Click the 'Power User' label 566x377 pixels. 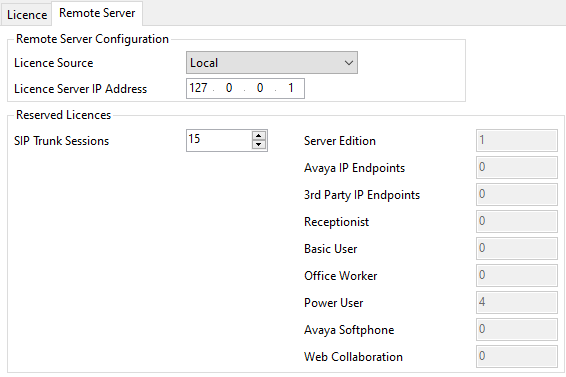pos(334,303)
